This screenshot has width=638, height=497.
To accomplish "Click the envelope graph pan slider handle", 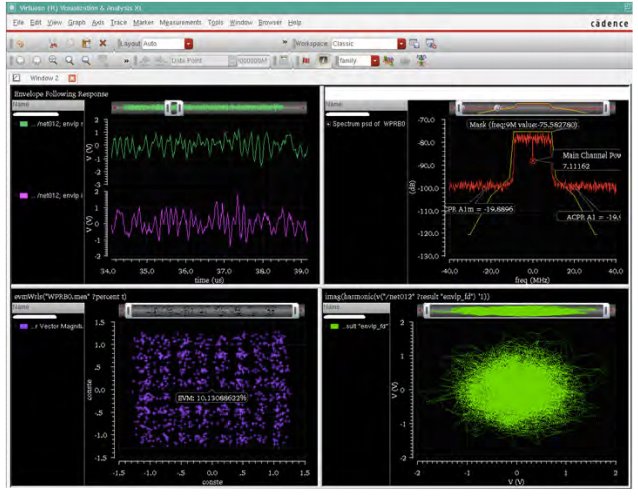I will [x=174, y=108].
